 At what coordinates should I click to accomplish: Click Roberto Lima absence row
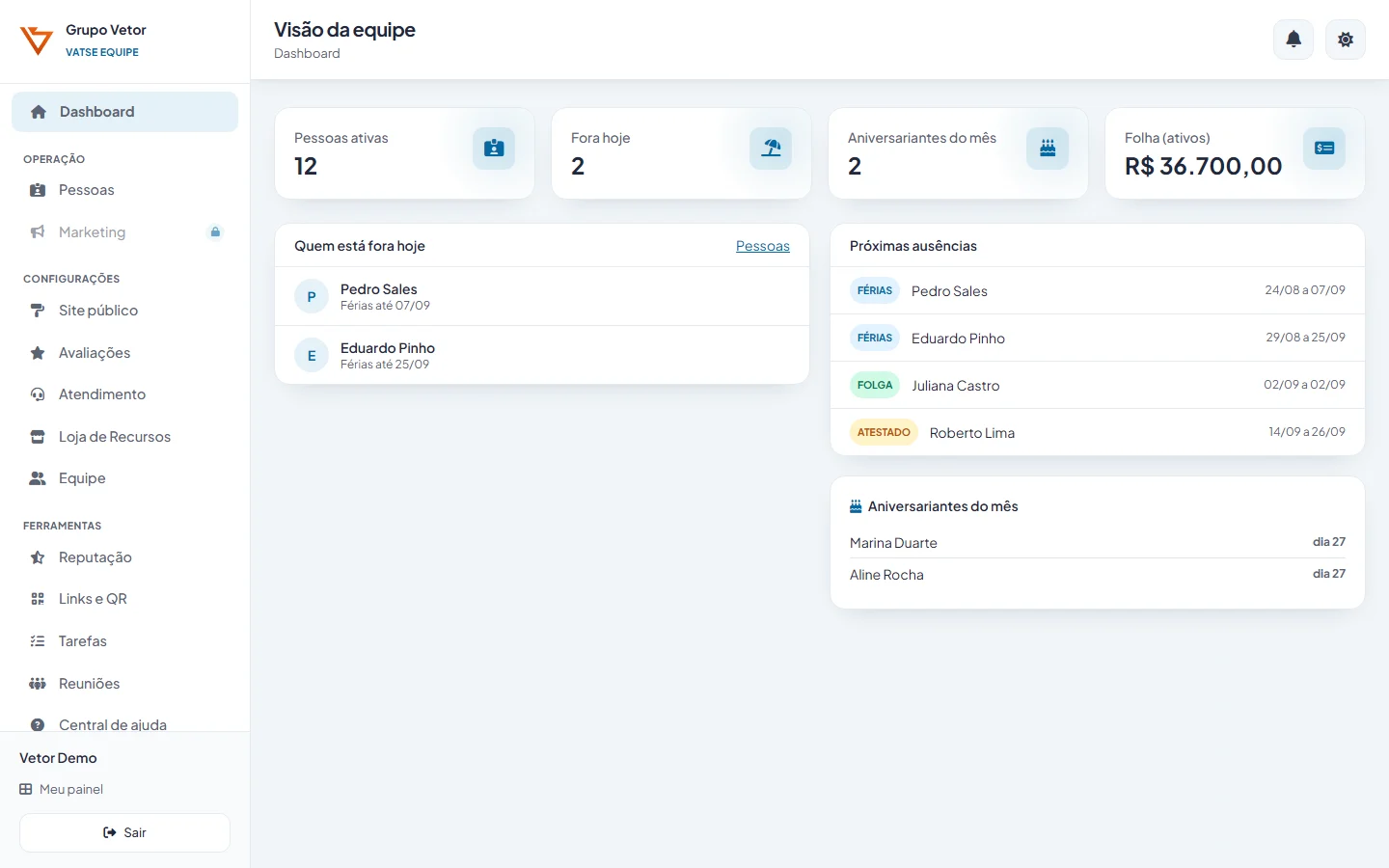click(1098, 432)
